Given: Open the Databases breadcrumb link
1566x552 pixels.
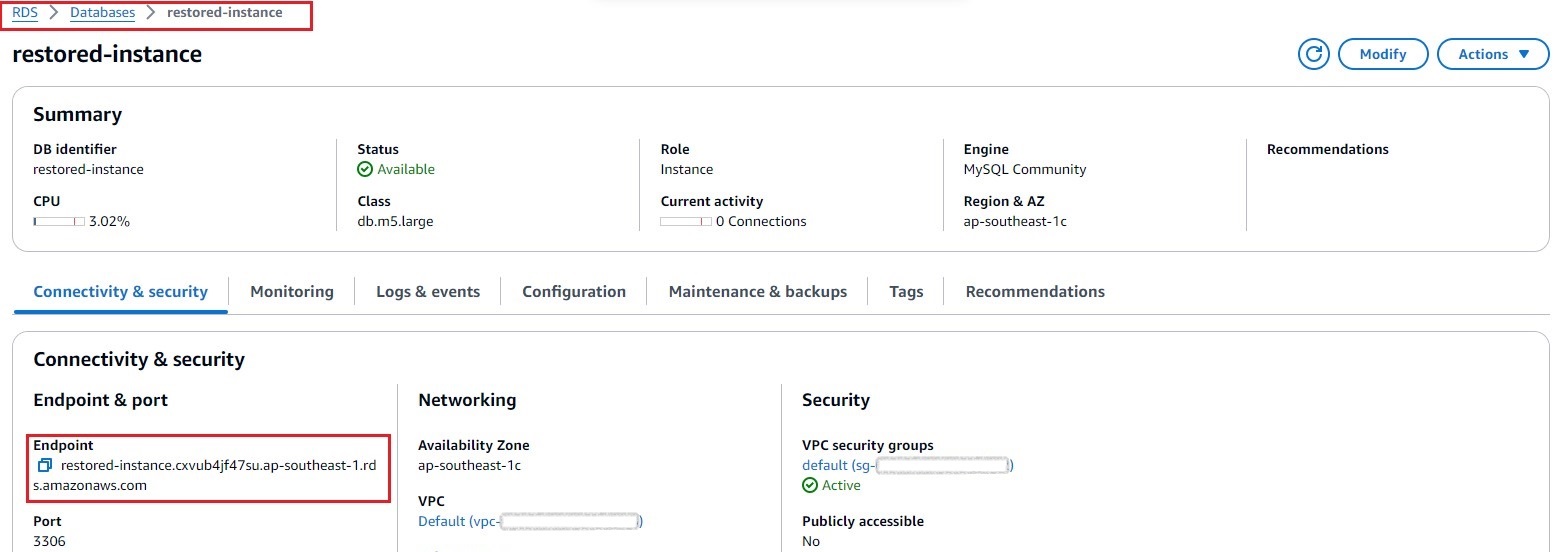Looking at the screenshot, I should pos(103,13).
